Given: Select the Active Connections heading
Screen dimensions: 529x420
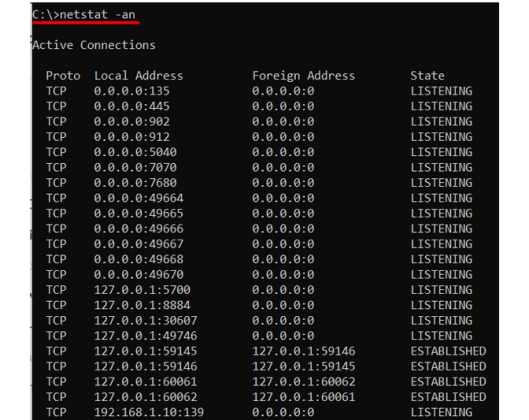Looking at the screenshot, I should (x=94, y=45).
